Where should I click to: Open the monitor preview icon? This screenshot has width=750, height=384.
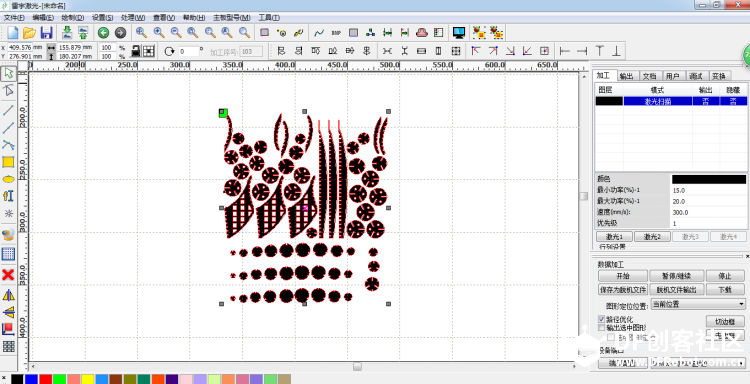coord(459,33)
